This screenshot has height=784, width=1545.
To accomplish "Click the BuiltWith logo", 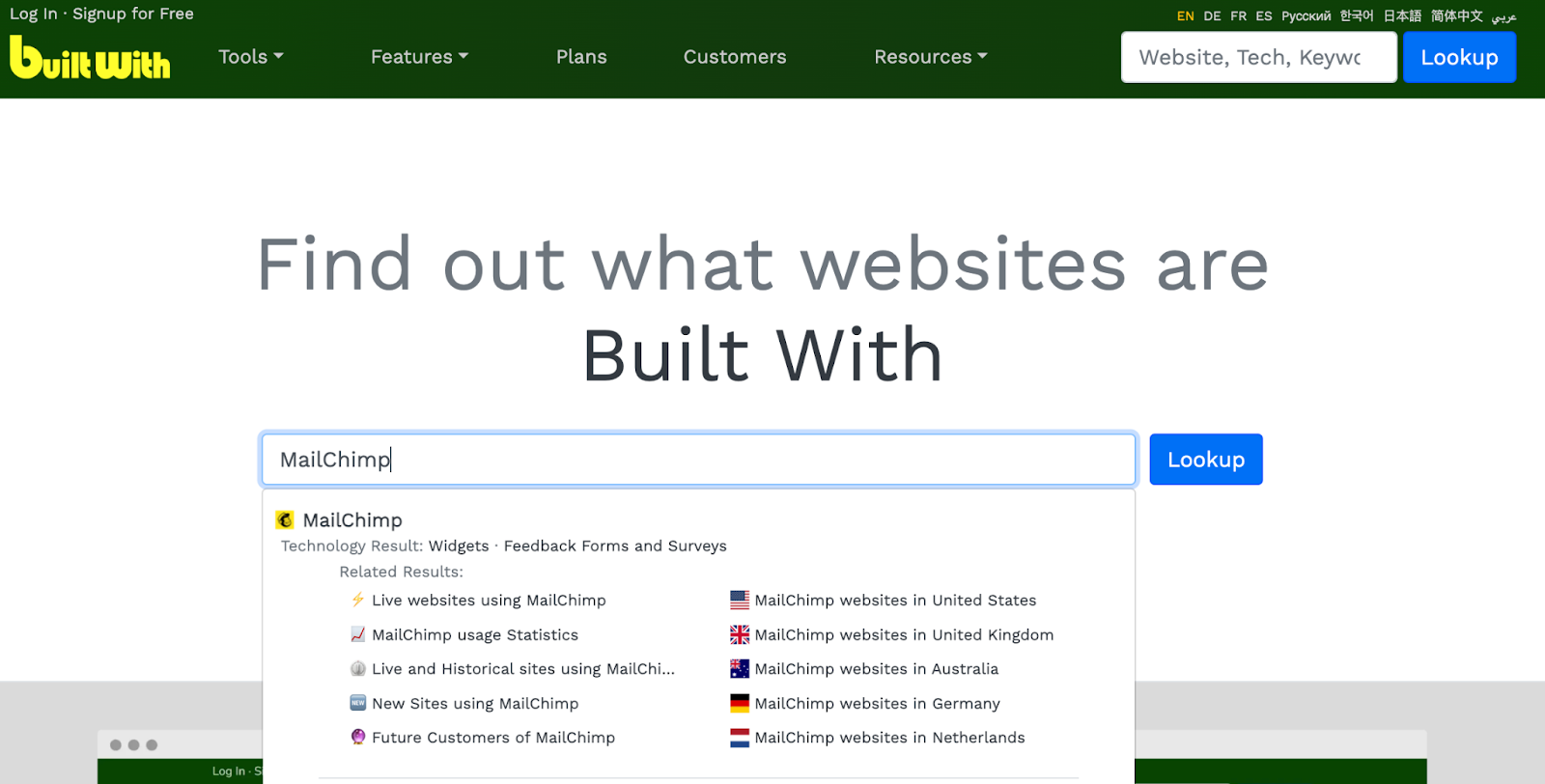I will (x=90, y=57).
